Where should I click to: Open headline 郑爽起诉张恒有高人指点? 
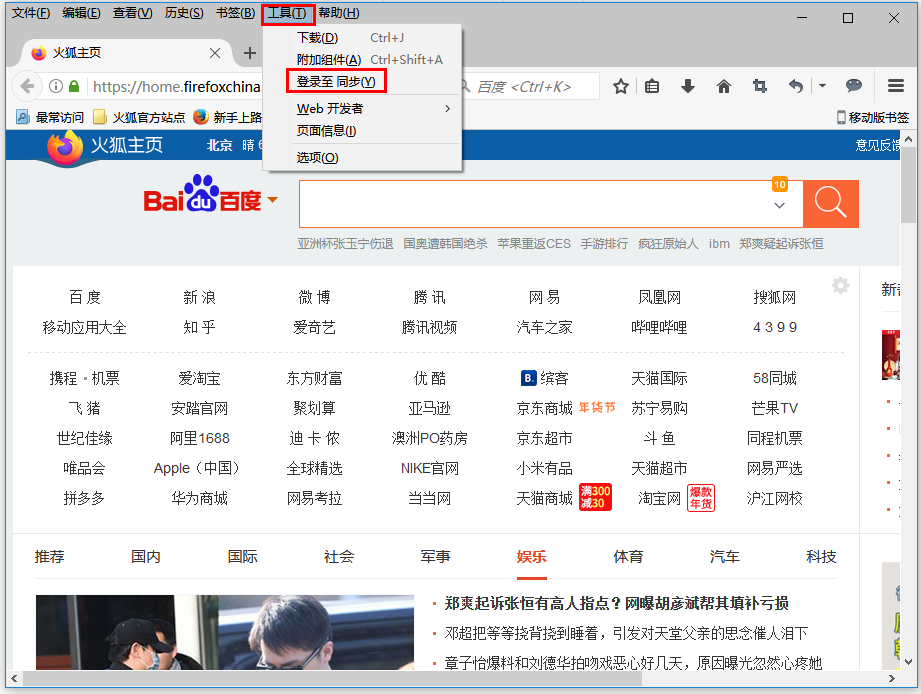pos(616,604)
